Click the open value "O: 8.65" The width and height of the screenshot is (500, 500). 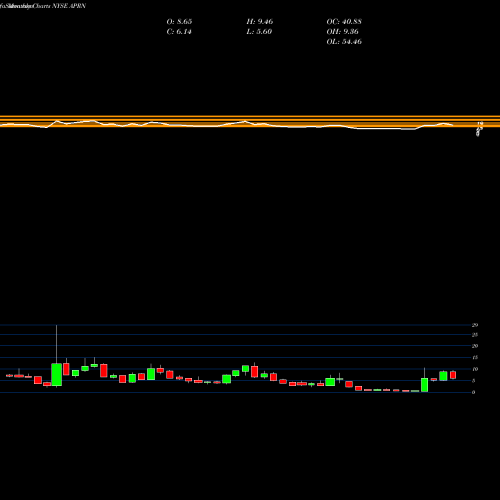coord(179,22)
